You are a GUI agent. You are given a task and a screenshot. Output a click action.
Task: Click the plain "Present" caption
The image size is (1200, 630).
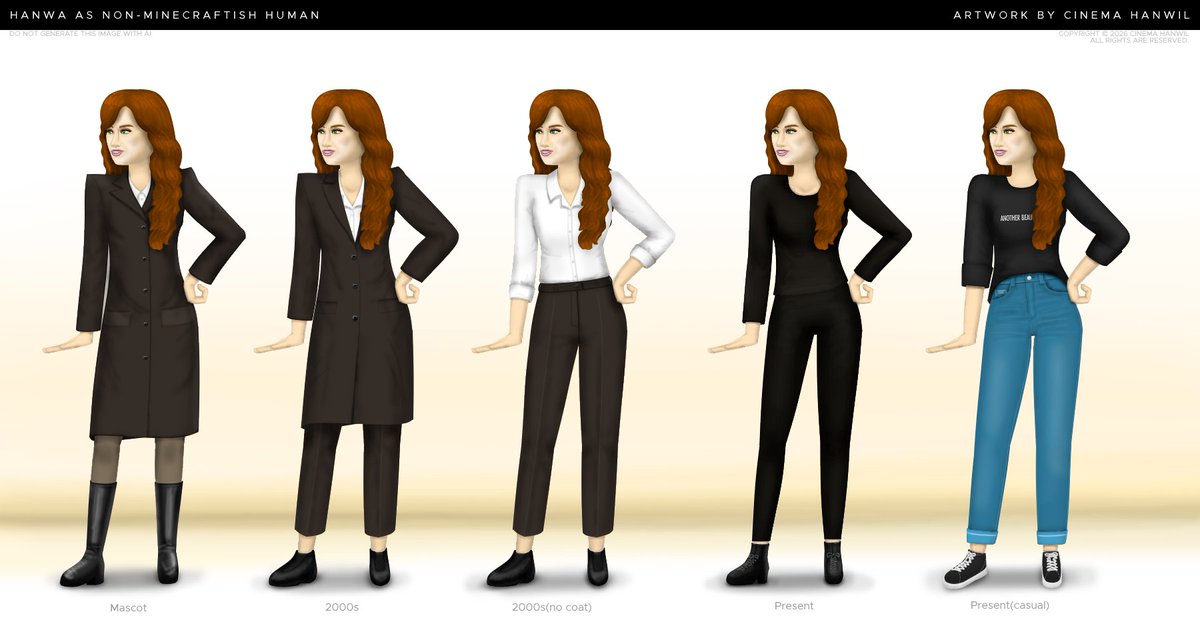click(x=794, y=606)
